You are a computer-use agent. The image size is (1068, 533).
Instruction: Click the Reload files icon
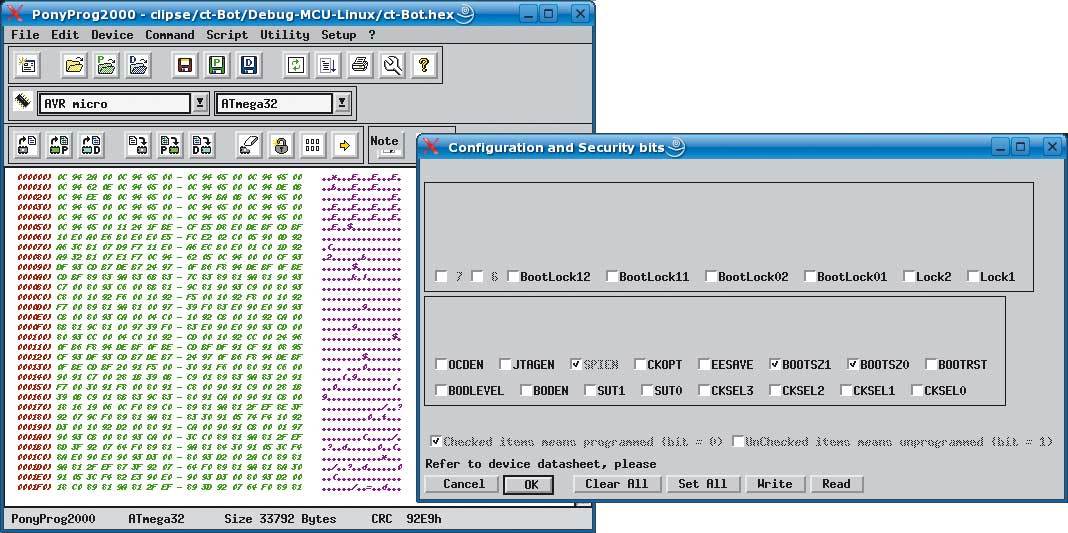(x=296, y=66)
